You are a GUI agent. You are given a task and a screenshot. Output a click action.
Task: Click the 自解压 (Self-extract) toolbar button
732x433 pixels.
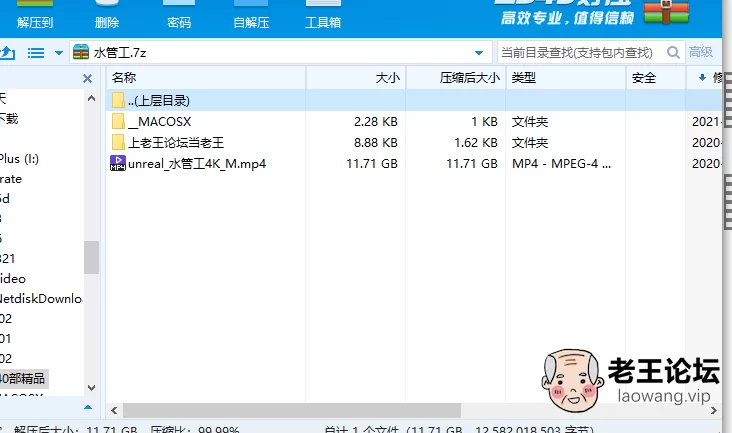coord(250,20)
